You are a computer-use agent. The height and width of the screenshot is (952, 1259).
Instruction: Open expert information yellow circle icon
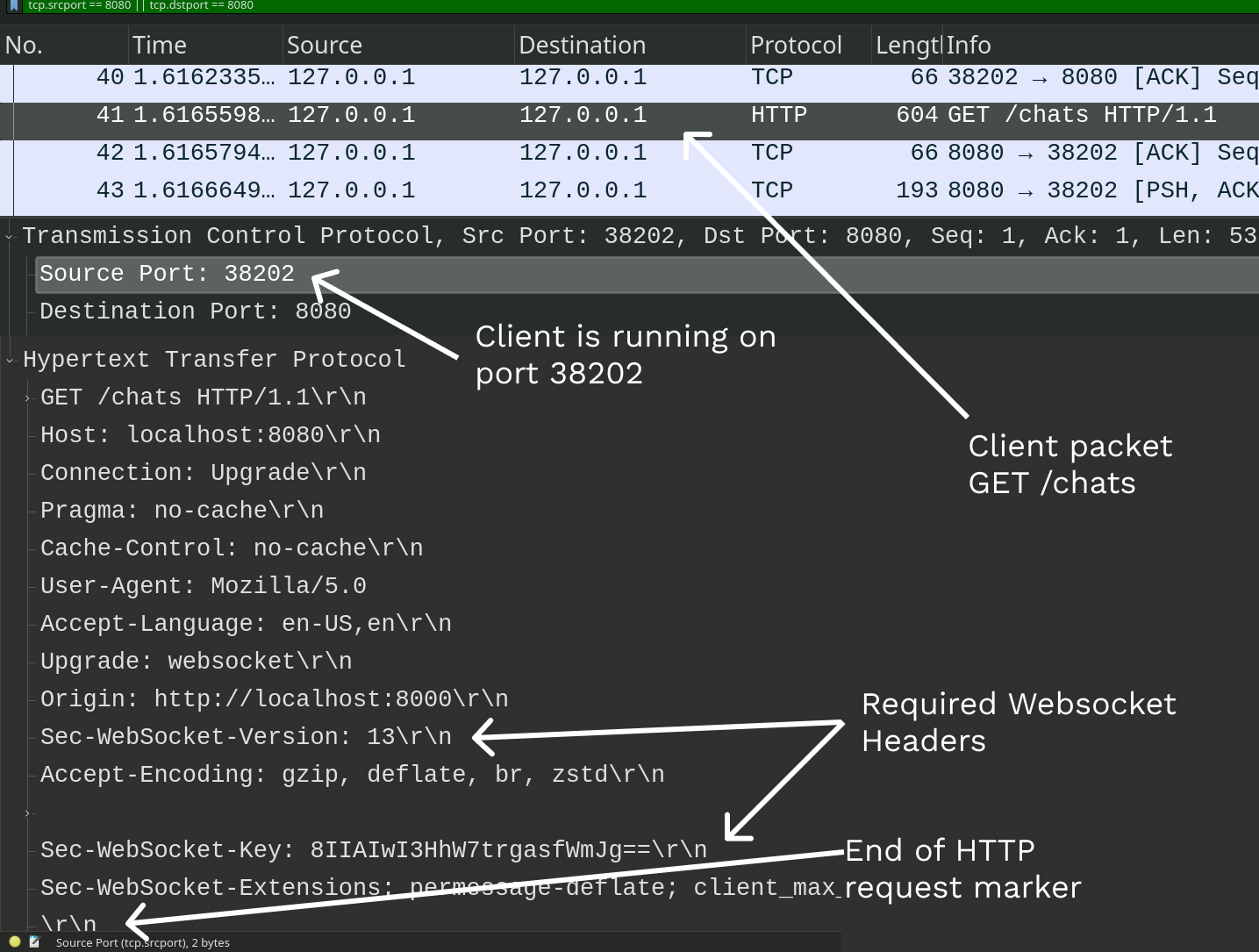15,941
